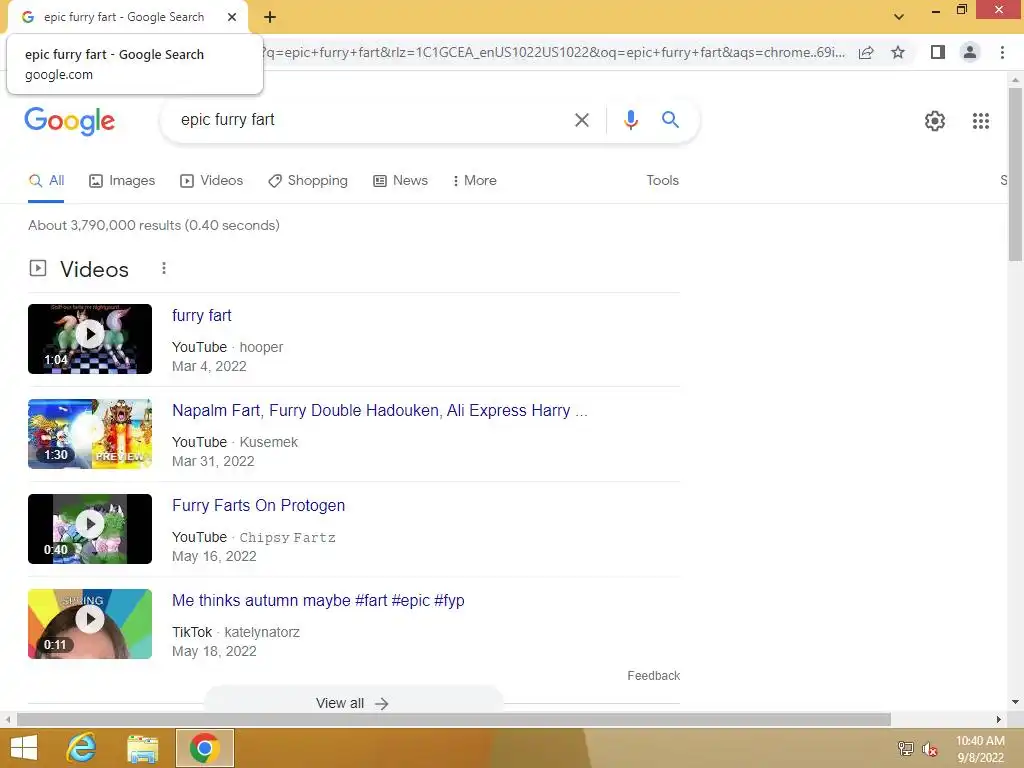
Task: Click 'Mar 4, 2022' date text
Action: (209, 366)
